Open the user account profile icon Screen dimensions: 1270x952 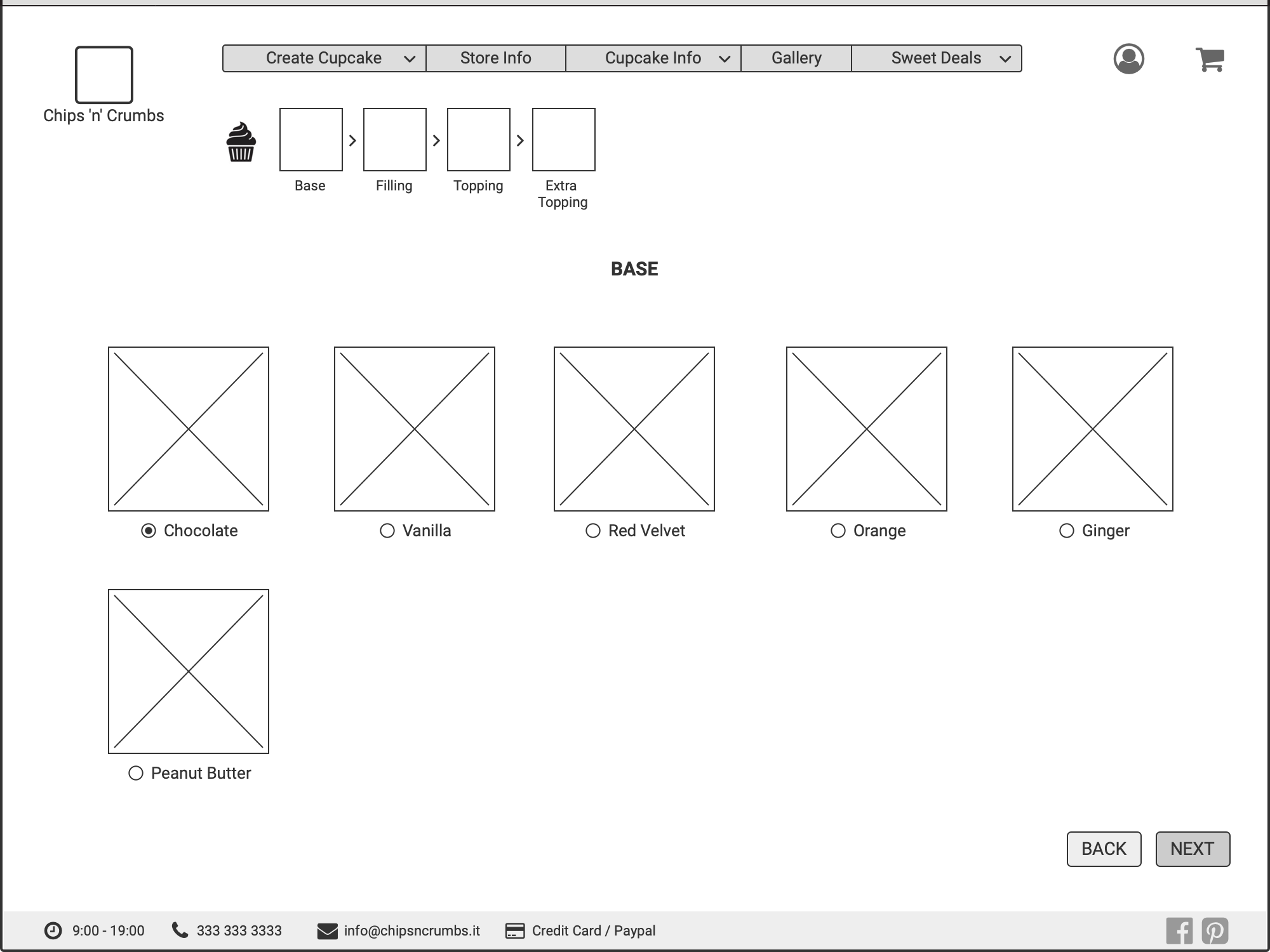pos(1128,59)
